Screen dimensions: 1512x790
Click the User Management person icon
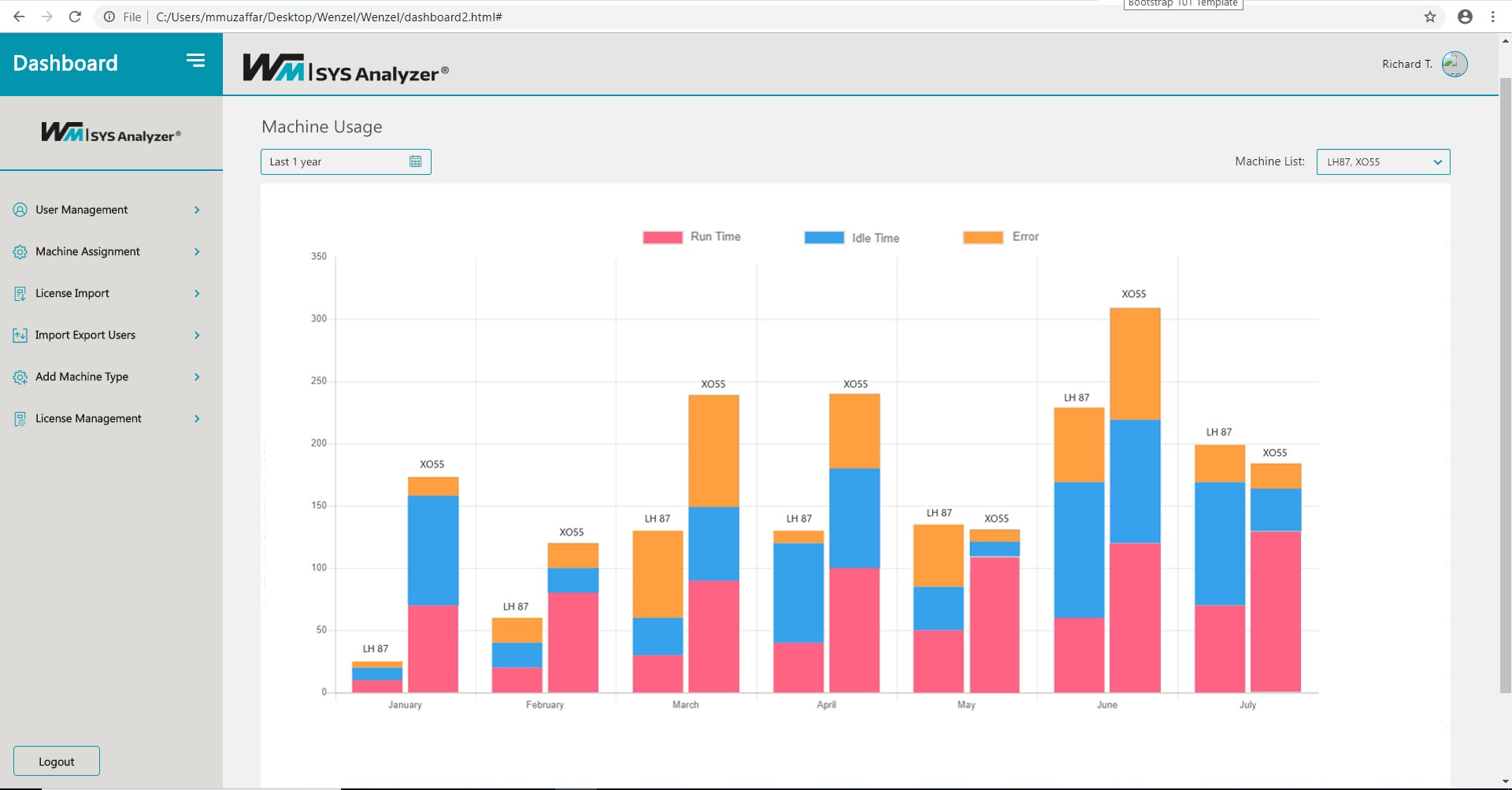click(x=20, y=210)
